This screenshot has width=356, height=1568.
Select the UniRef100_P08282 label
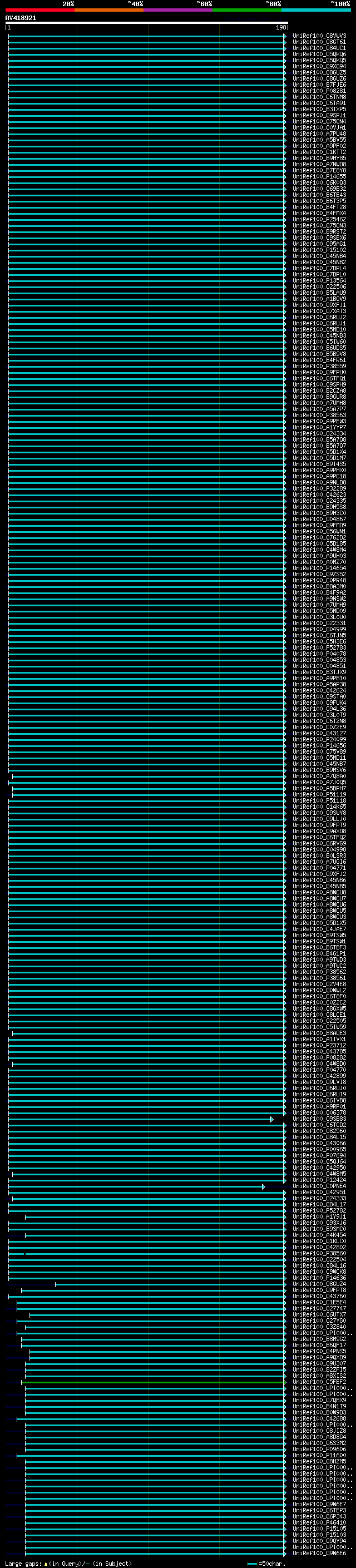(319, 1057)
